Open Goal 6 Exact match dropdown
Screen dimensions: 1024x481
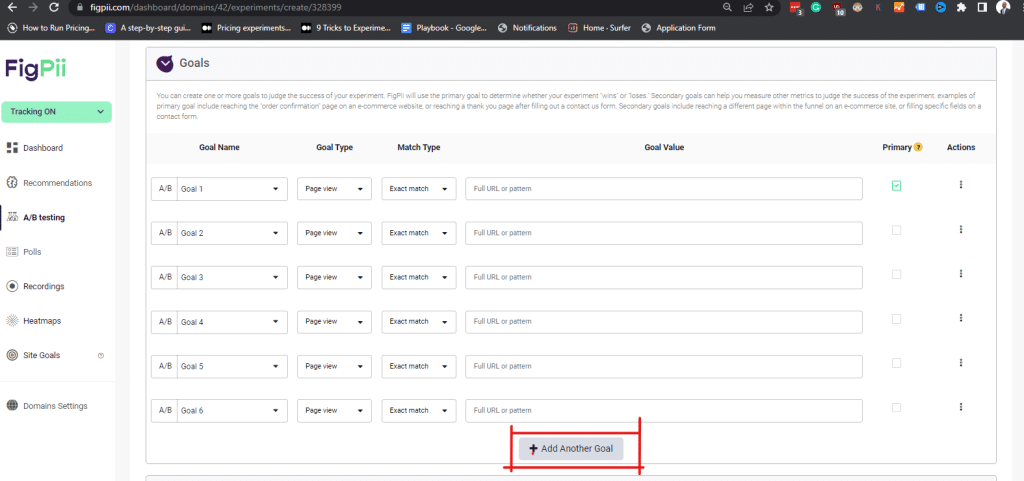pos(419,411)
